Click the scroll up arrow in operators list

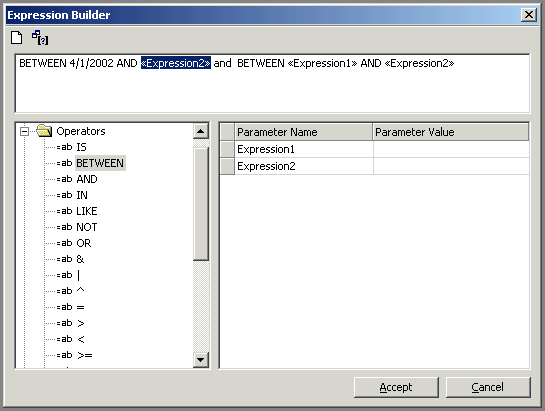point(201,131)
